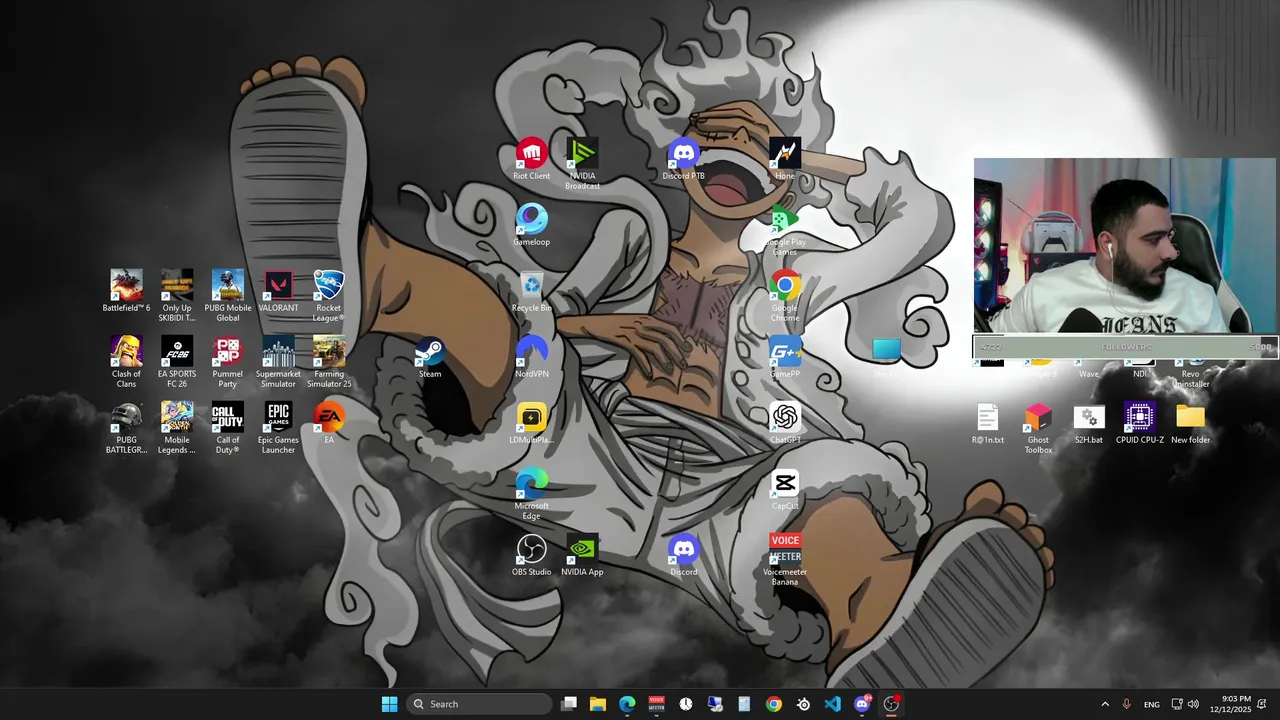Open the volume speaker tray icon
The image size is (1280, 720).
[x=1193, y=704]
